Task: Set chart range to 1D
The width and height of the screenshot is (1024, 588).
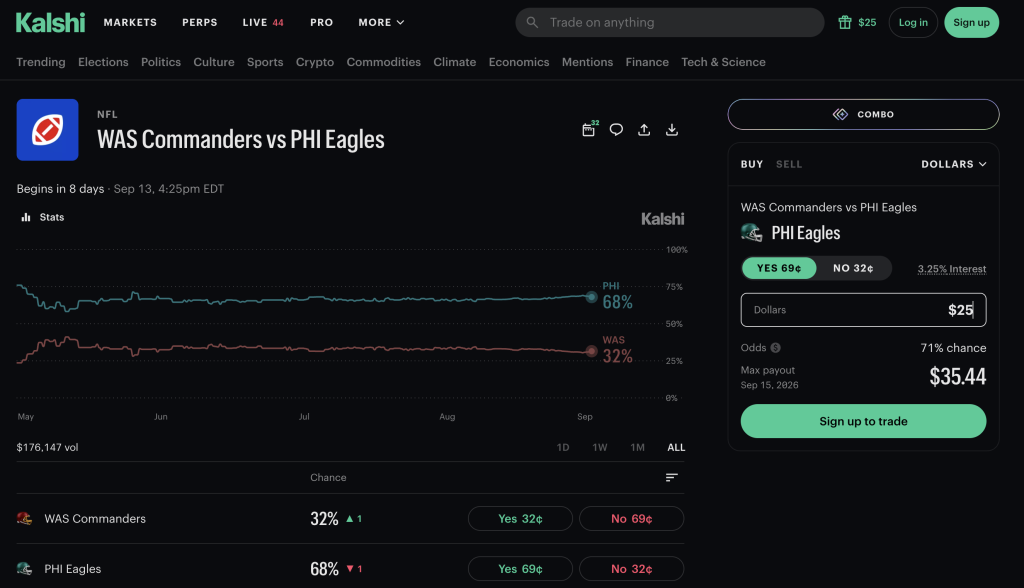Action: click(x=563, y=447)
